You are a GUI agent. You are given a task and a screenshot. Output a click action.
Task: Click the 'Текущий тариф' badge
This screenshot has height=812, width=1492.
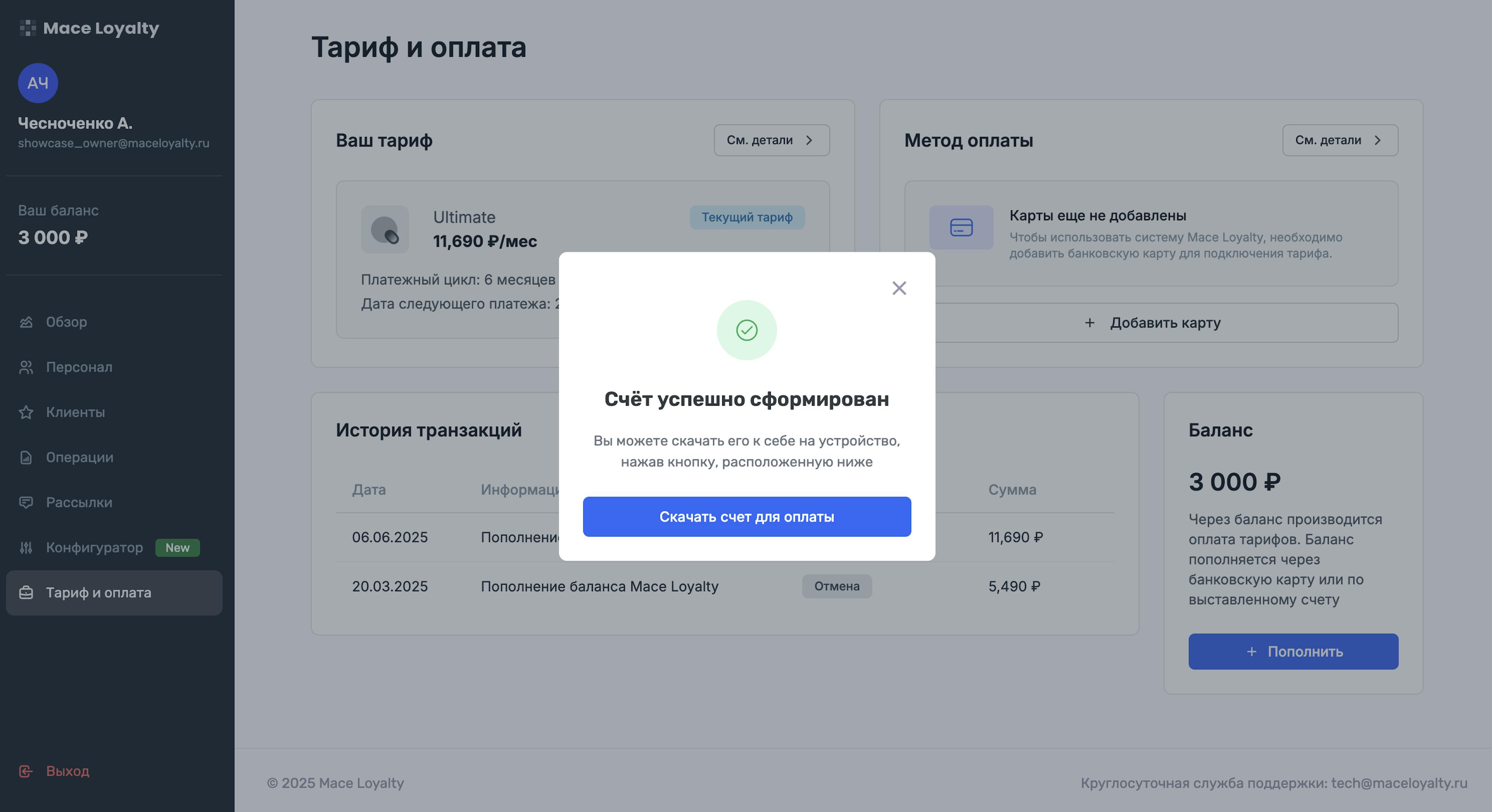coord(746,217)
